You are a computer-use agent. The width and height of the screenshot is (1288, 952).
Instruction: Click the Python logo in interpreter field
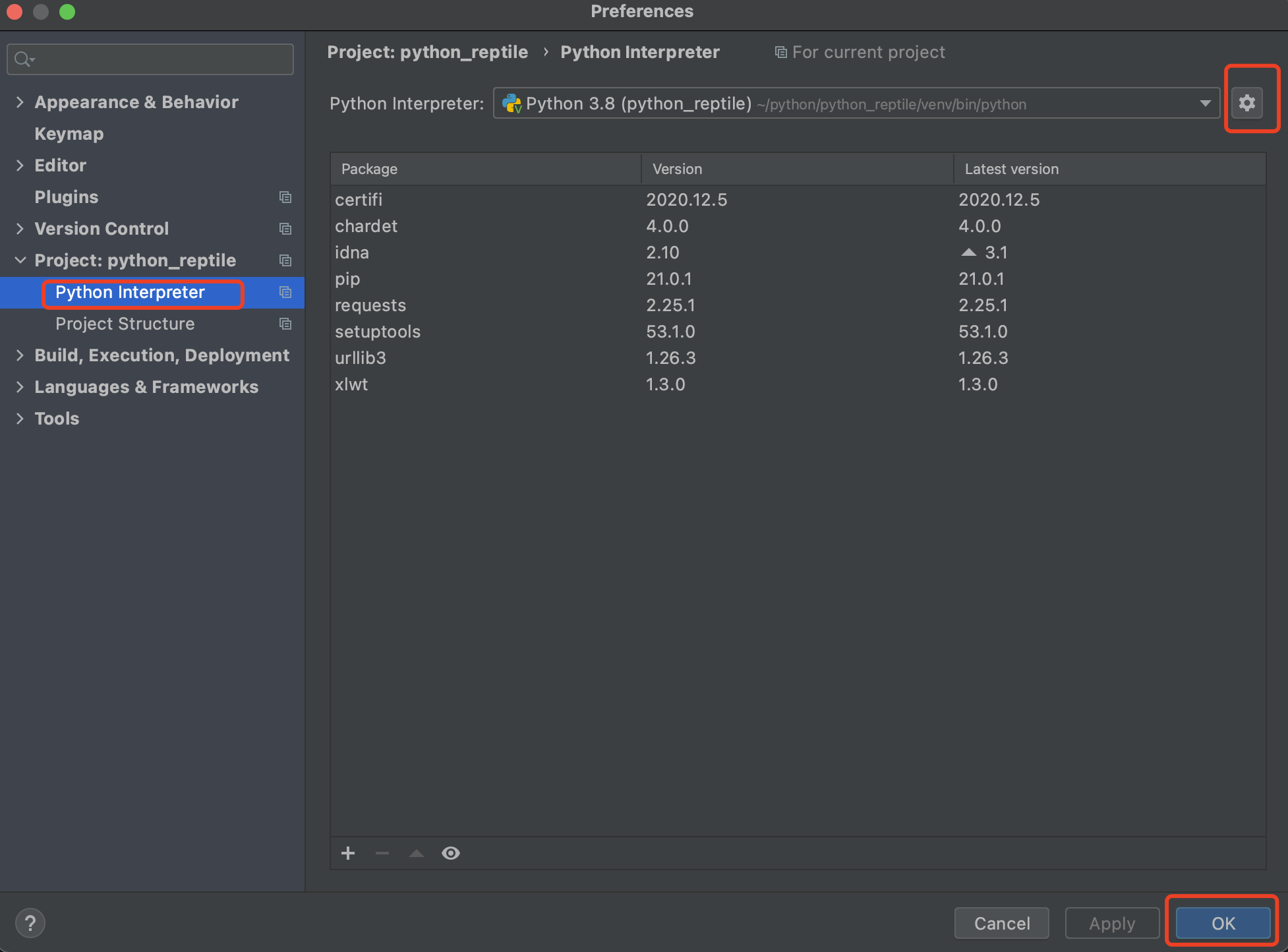pos(512,104)
